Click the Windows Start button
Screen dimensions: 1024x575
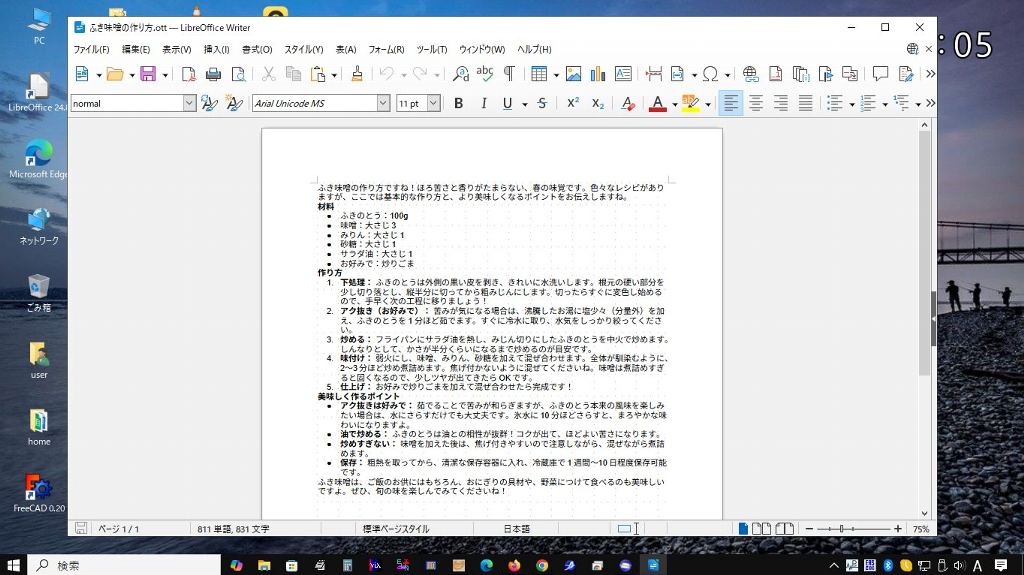pos(13,565)
